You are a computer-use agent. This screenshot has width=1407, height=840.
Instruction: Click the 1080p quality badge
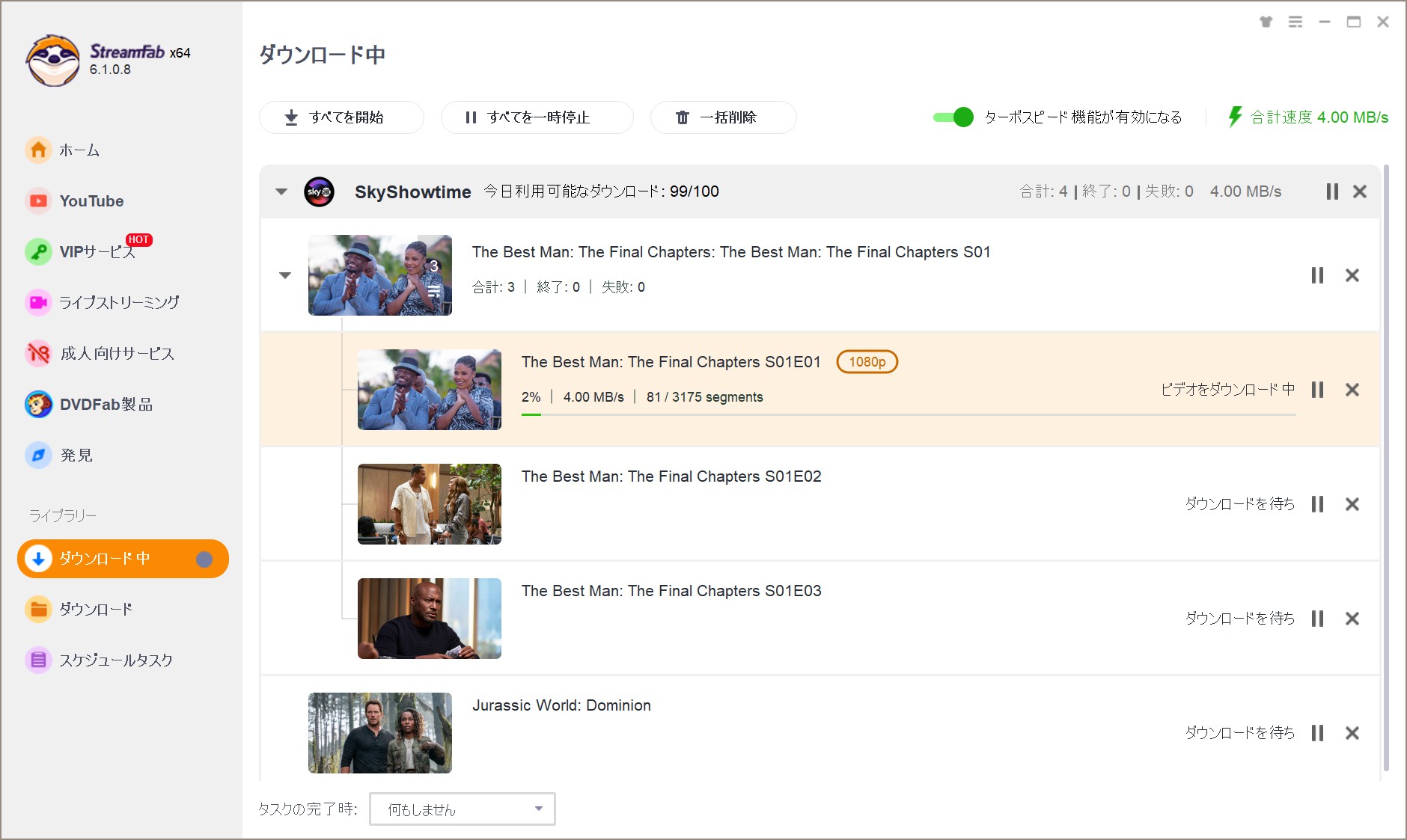(x=867, y=362)
